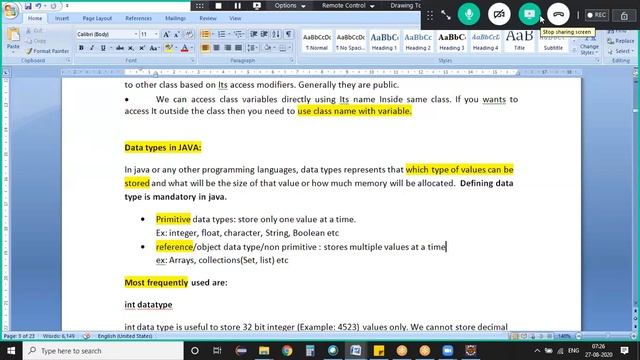Clear formatting from selection
Image resolution: width=640 pixels, height=360 pixels.
[189, 35]
